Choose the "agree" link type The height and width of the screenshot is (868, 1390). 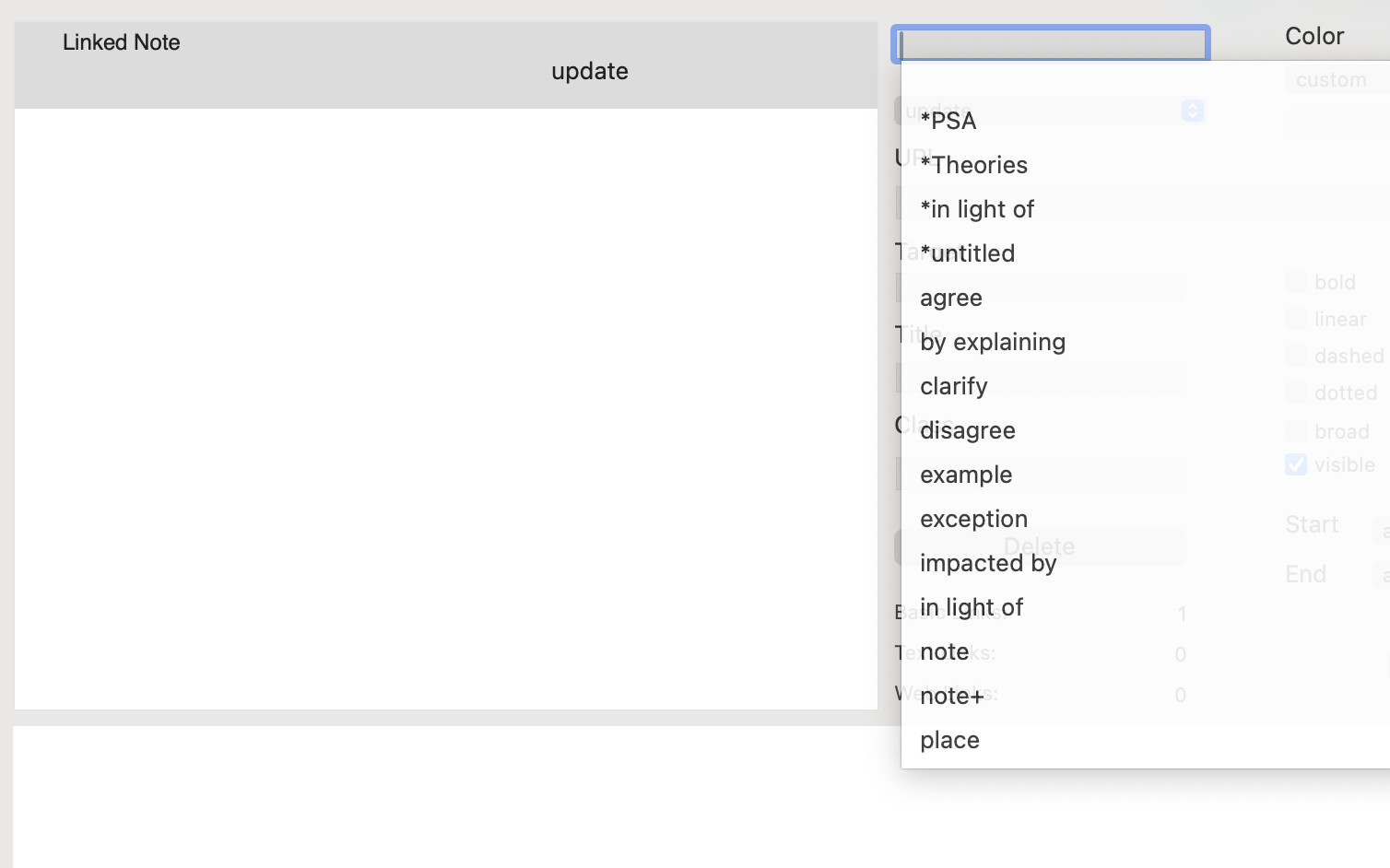(x=951, y=298)
